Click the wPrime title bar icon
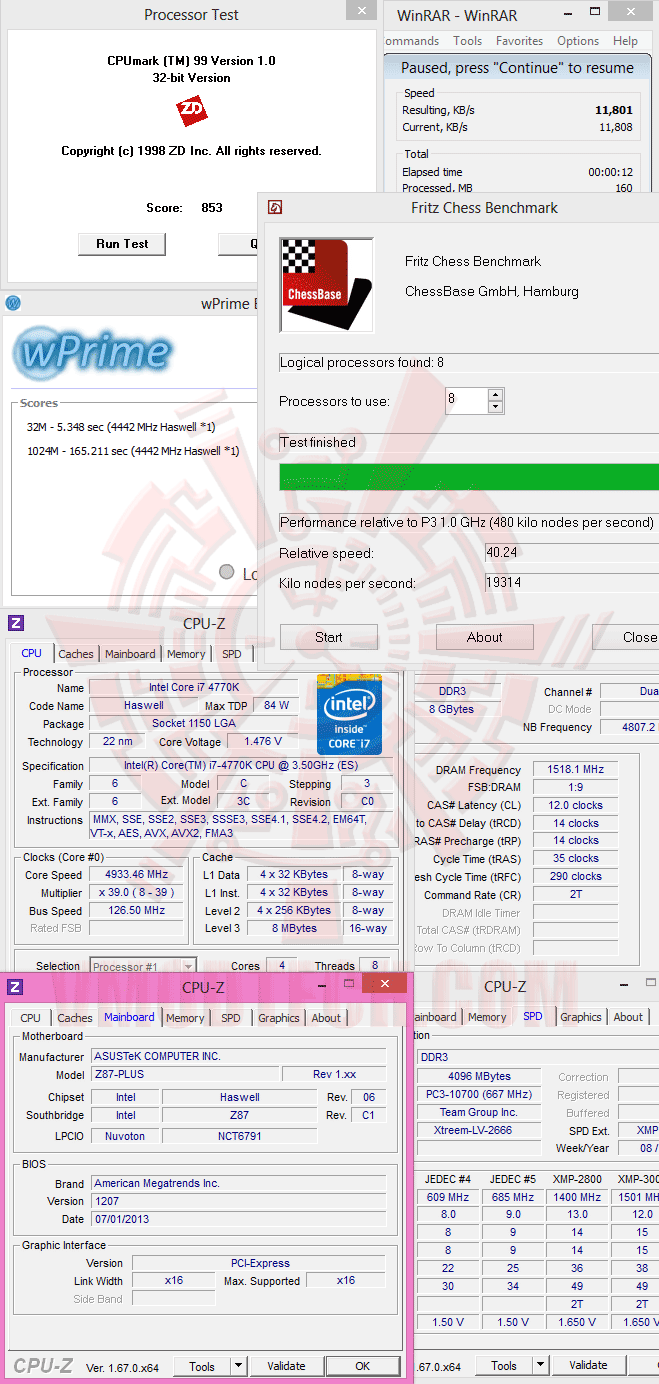Viewport: 659px width, 1384px height. coord(13,303)
